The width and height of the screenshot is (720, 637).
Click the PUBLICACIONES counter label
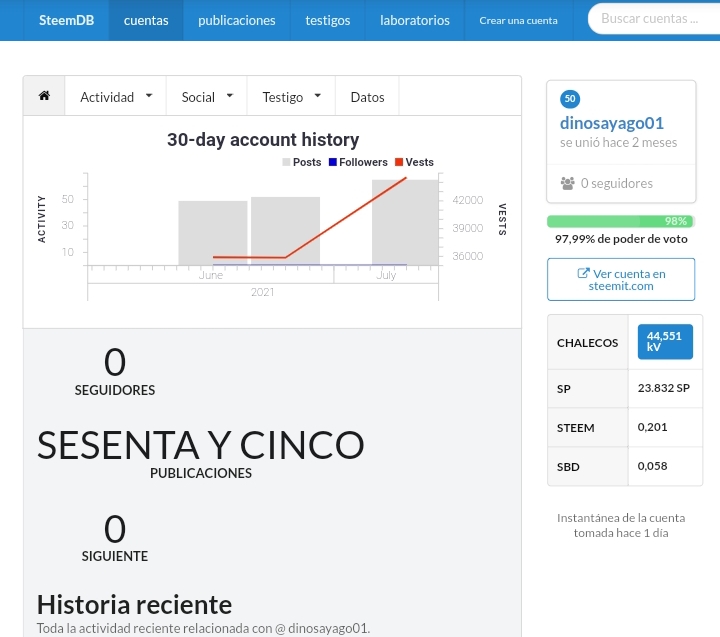(x=201, y=473)
